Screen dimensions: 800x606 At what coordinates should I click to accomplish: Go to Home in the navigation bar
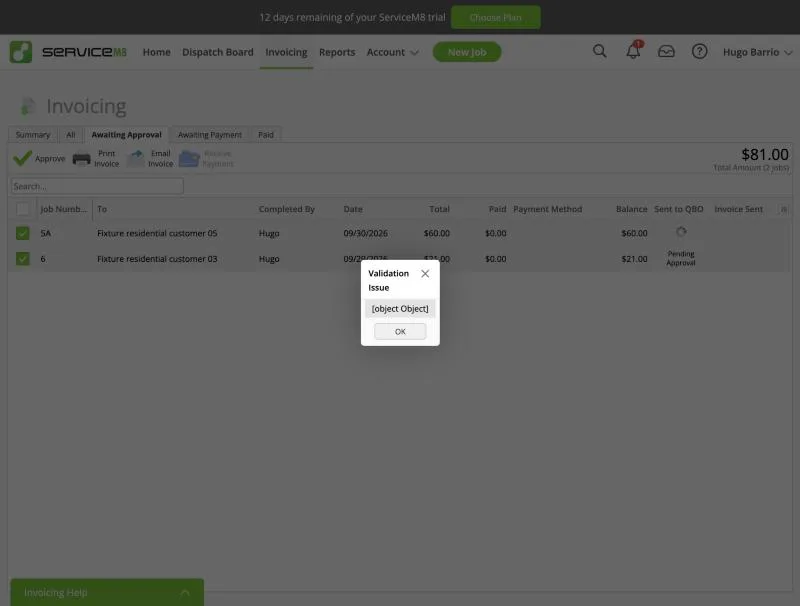point(157,52)
